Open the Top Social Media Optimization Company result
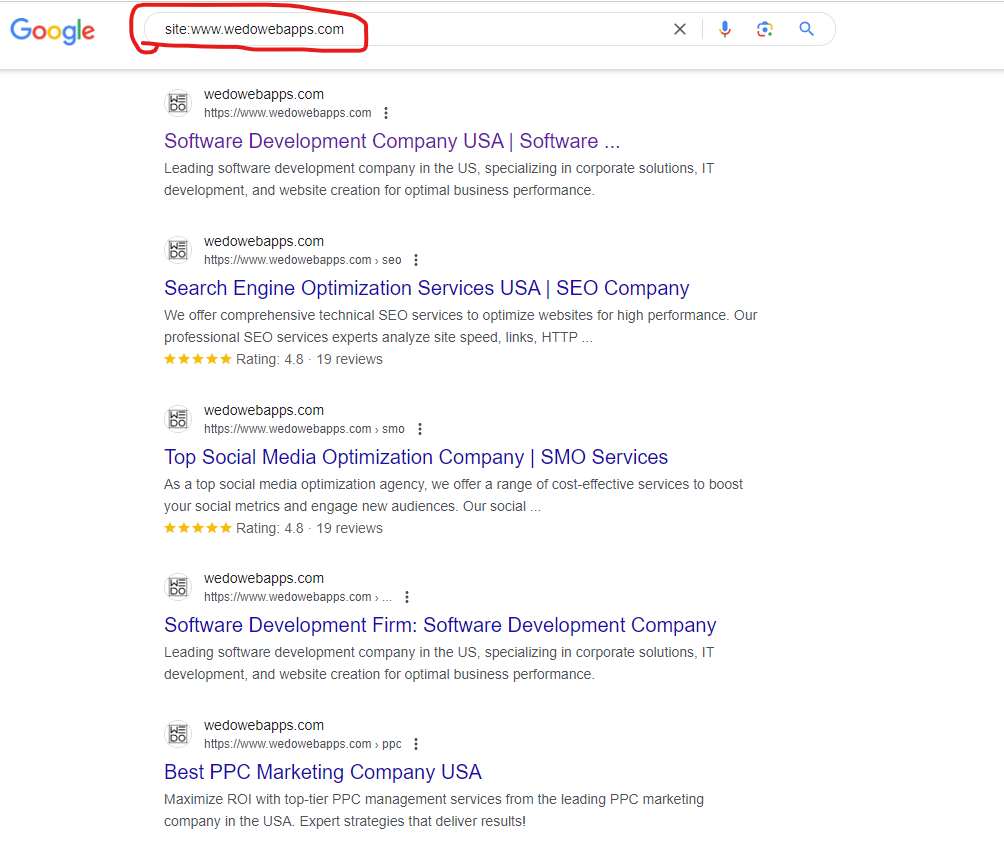The height and width of the screenshot is (847, 1004). coord(416,457)
